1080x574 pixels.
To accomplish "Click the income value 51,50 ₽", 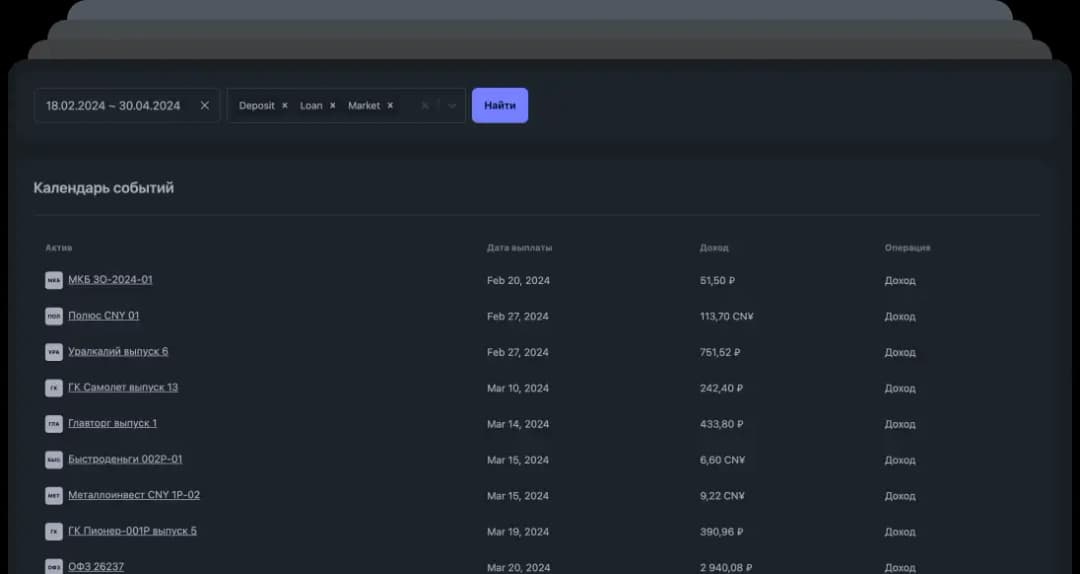I will (x=717, y=280).
